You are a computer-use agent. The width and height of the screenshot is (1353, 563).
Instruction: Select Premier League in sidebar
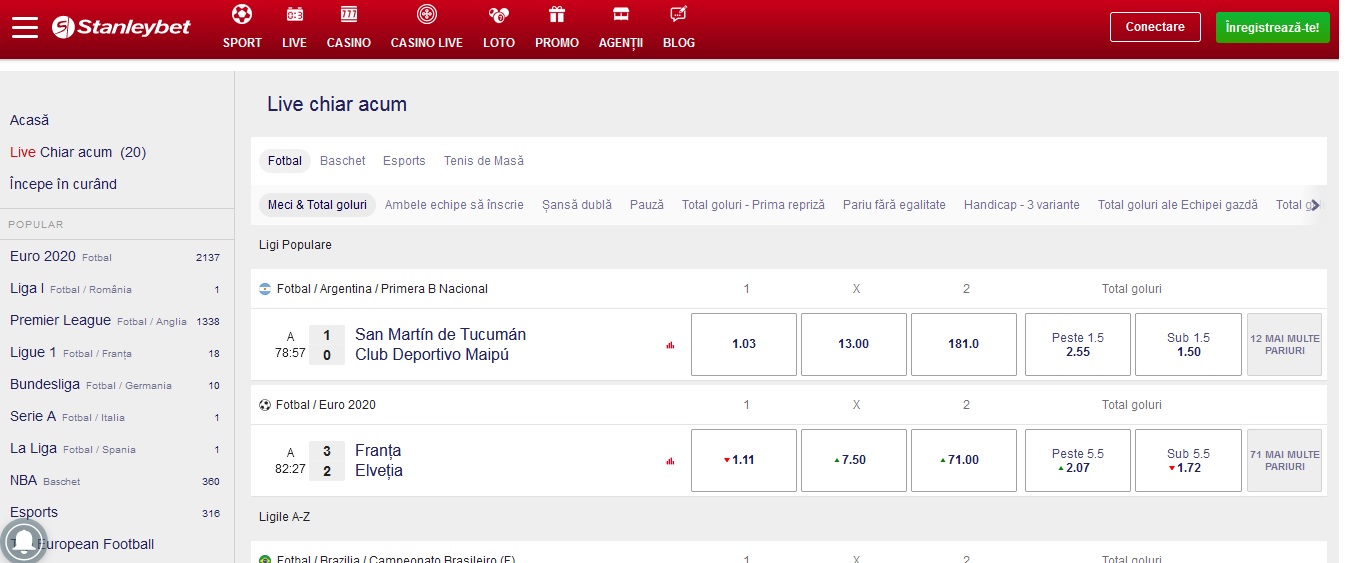[x=115, y=321]
